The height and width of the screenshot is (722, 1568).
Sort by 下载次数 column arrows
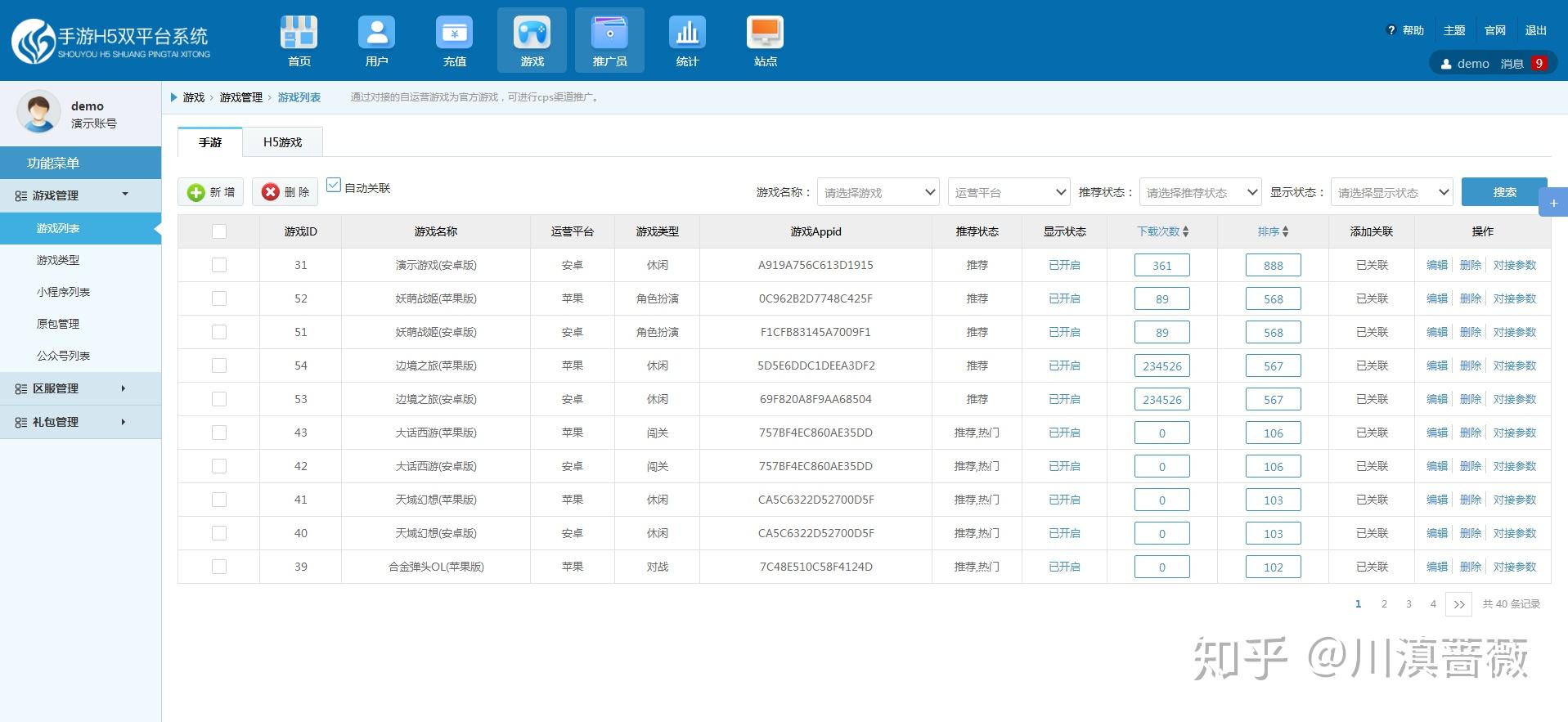click(1185, 231)
